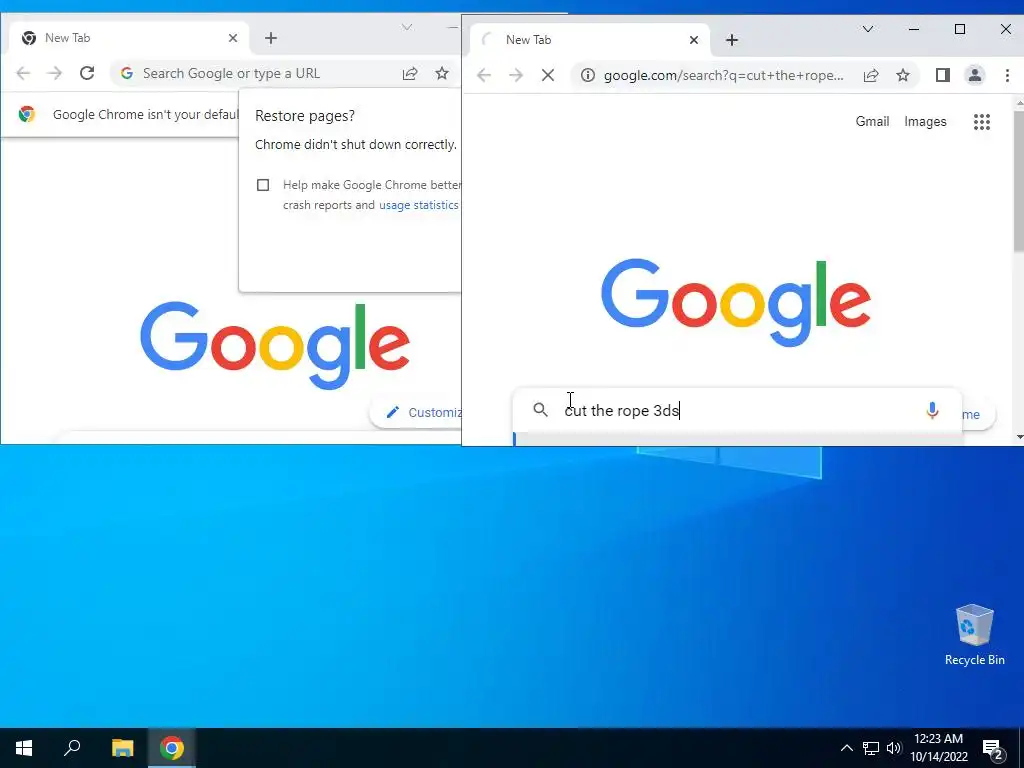
Task: Open network status tray icon
Action: pos(871,748)
